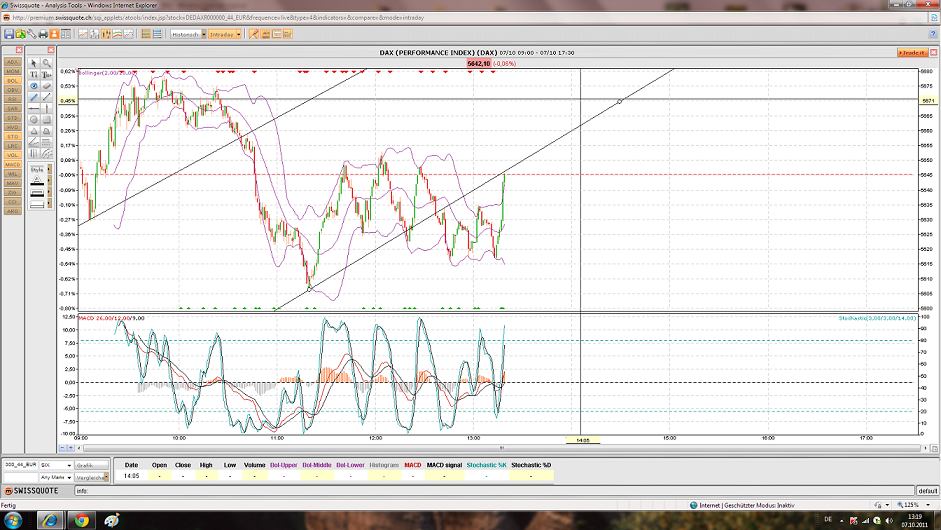Open the wrench settings icon

[32, 34]
